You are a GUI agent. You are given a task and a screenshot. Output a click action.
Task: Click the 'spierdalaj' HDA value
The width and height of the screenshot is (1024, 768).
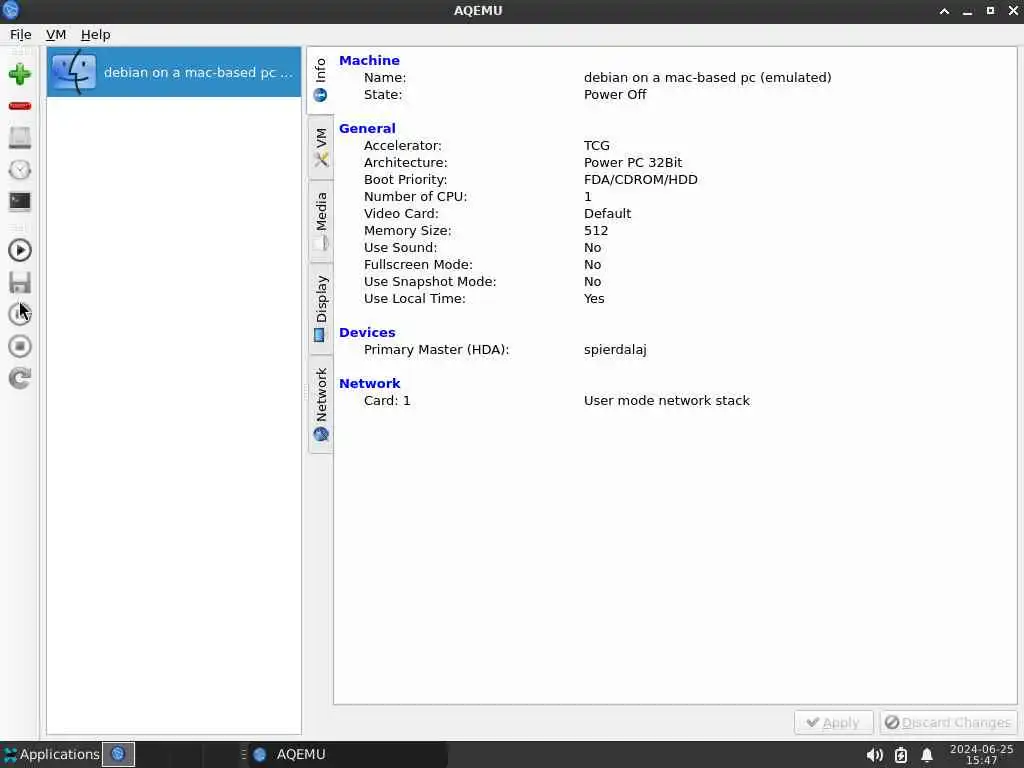click(615, 349)
